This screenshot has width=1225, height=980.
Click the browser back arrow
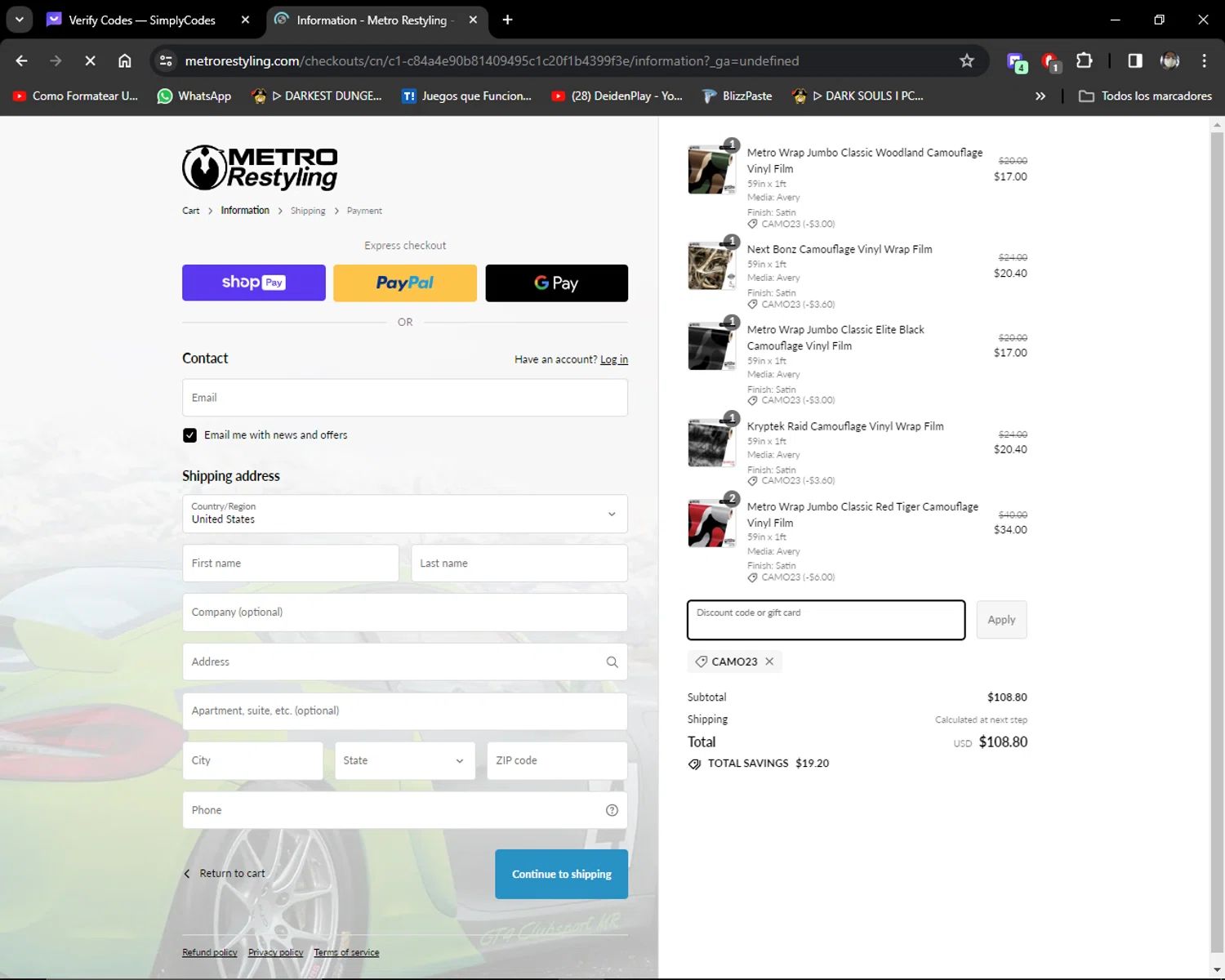point(22,60)
